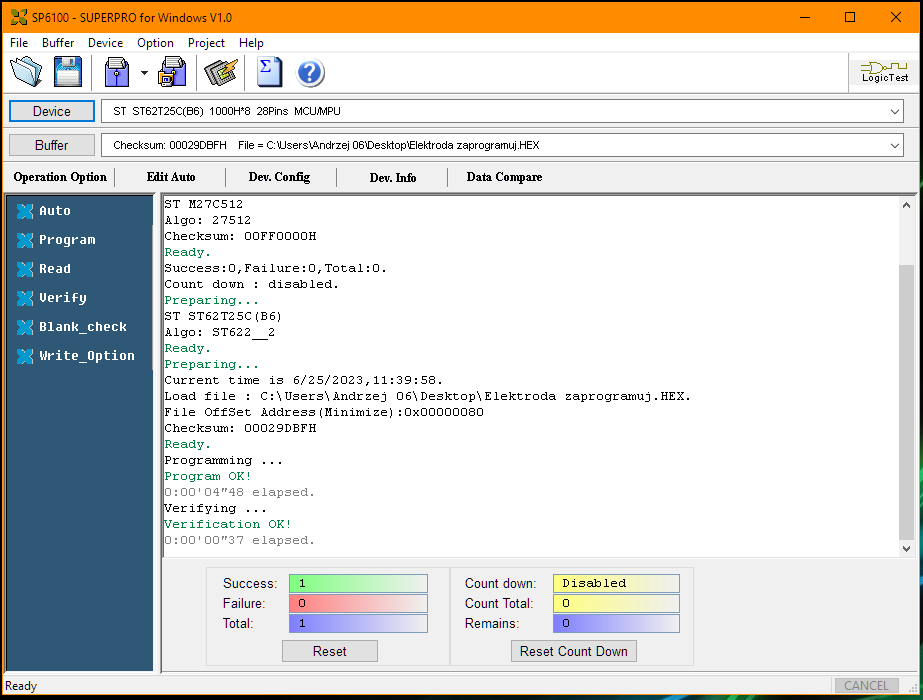Click the Count down Disabled field

[x=616, y=583]
